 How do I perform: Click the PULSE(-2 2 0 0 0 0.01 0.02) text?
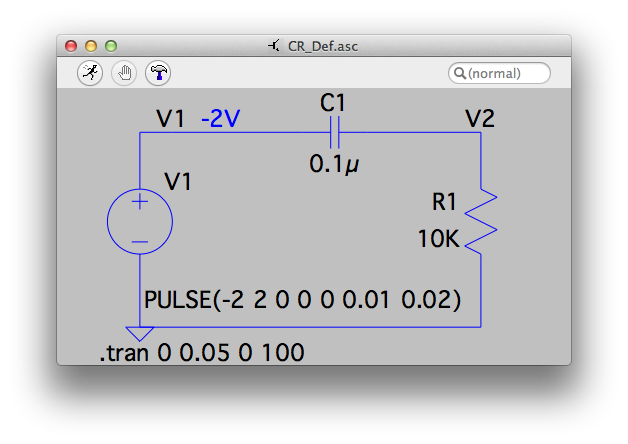pyautogui.click(x=302, y=300)
